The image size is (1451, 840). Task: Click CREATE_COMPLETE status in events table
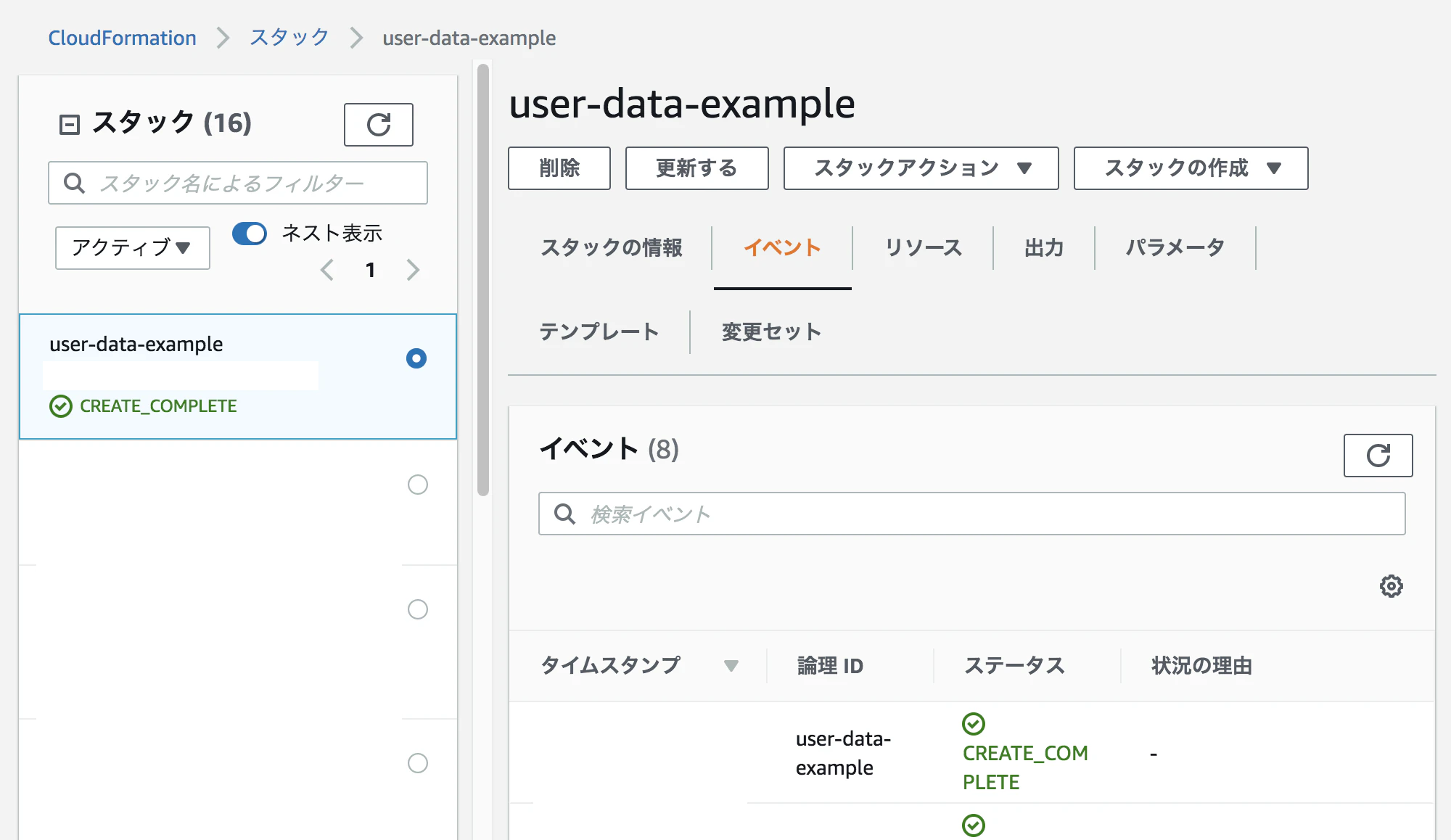1025,767
